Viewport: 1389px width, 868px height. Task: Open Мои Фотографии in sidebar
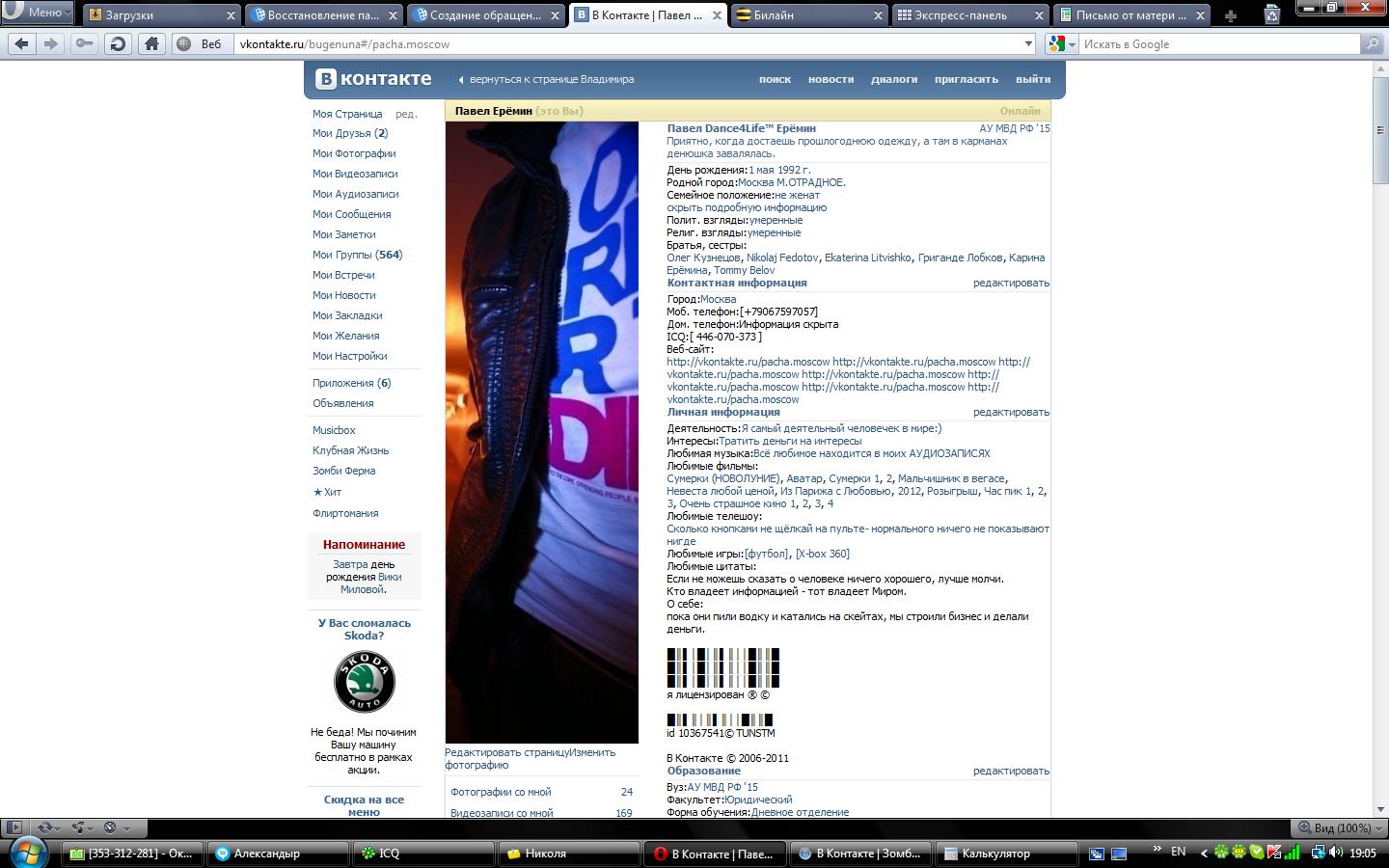pos(354,153)
